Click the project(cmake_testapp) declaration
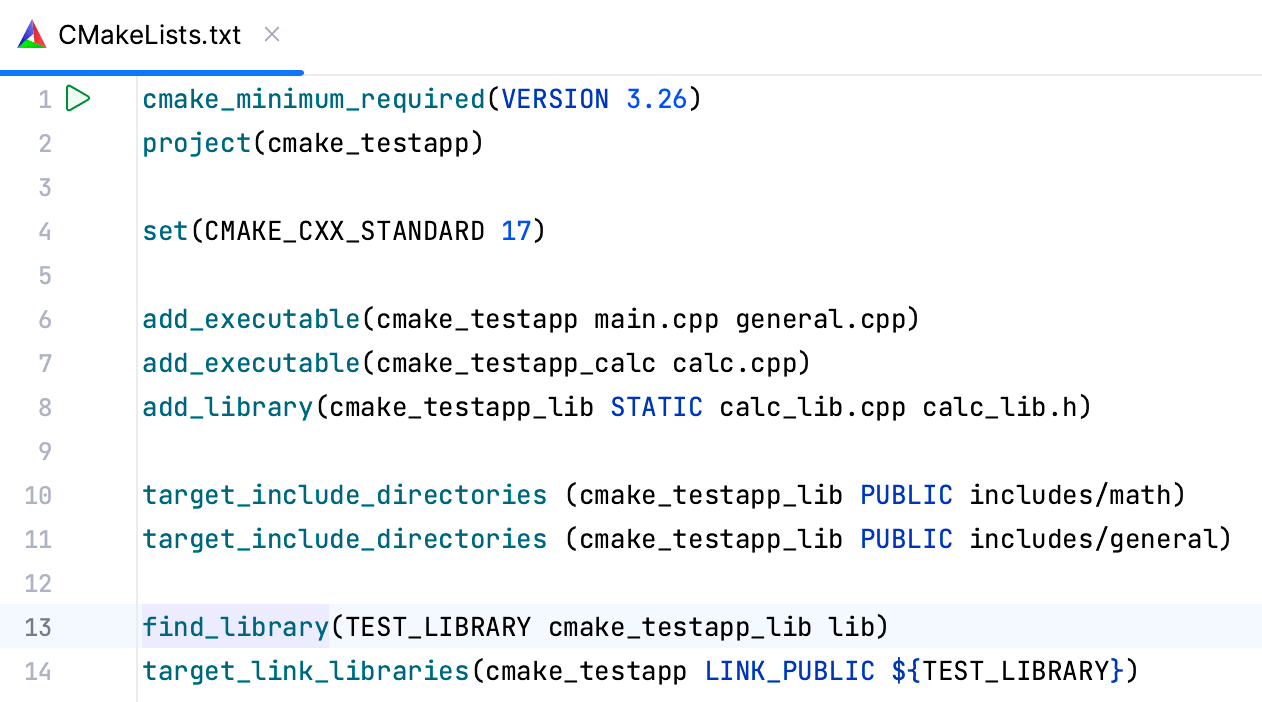This screenshot has height=702, width=1262. [x=310, y=143]
